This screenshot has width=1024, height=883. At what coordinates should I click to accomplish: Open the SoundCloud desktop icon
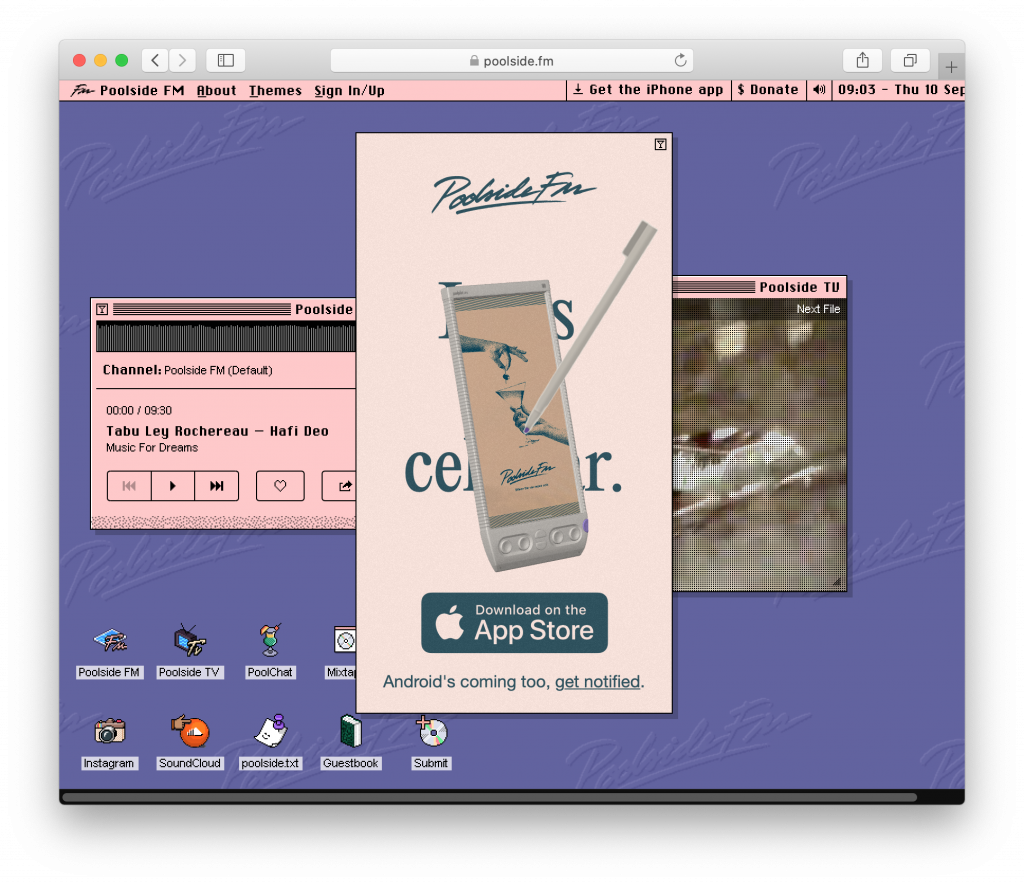(x=189, y=743)
